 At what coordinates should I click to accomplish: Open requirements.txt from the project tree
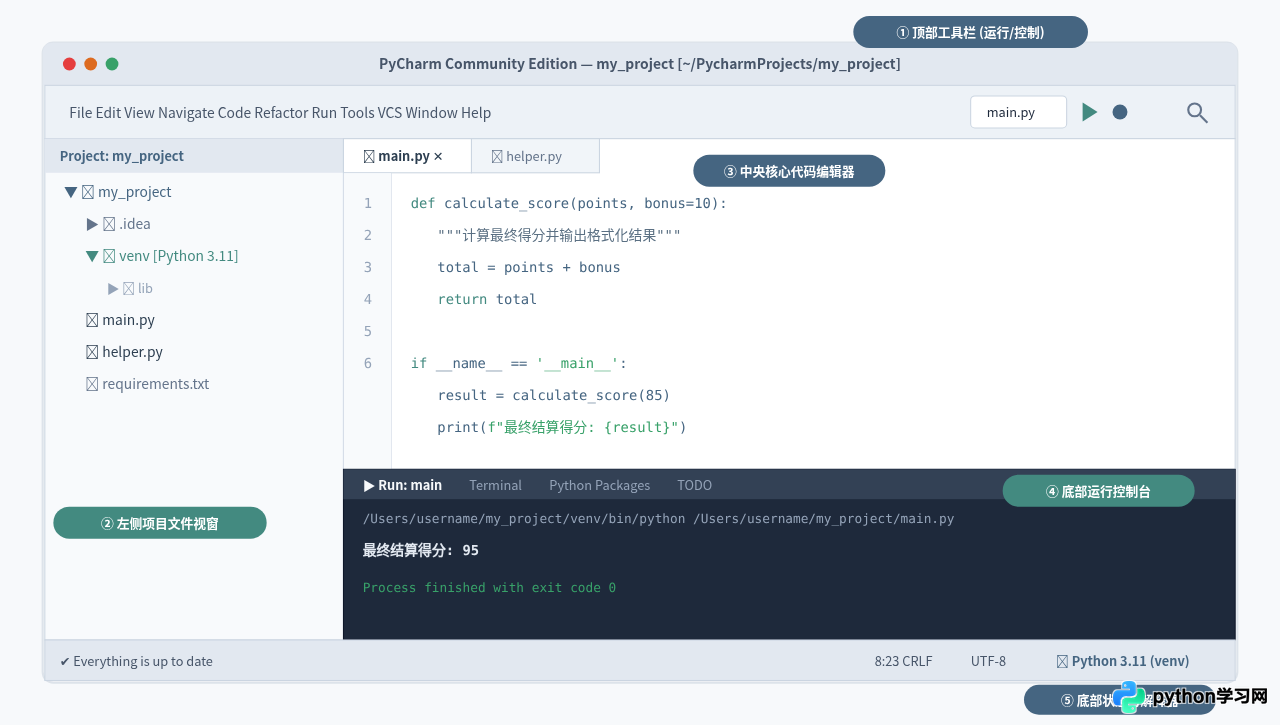point(155,384)
